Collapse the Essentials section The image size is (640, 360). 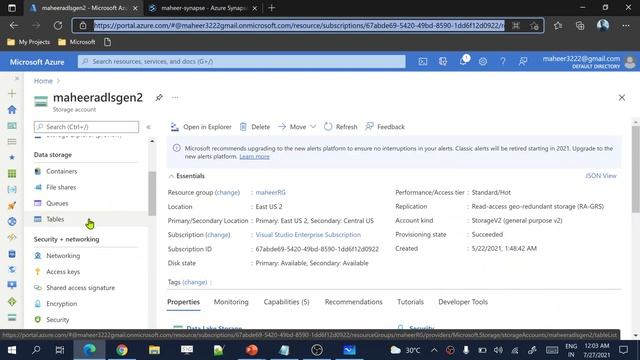point(187,176)
